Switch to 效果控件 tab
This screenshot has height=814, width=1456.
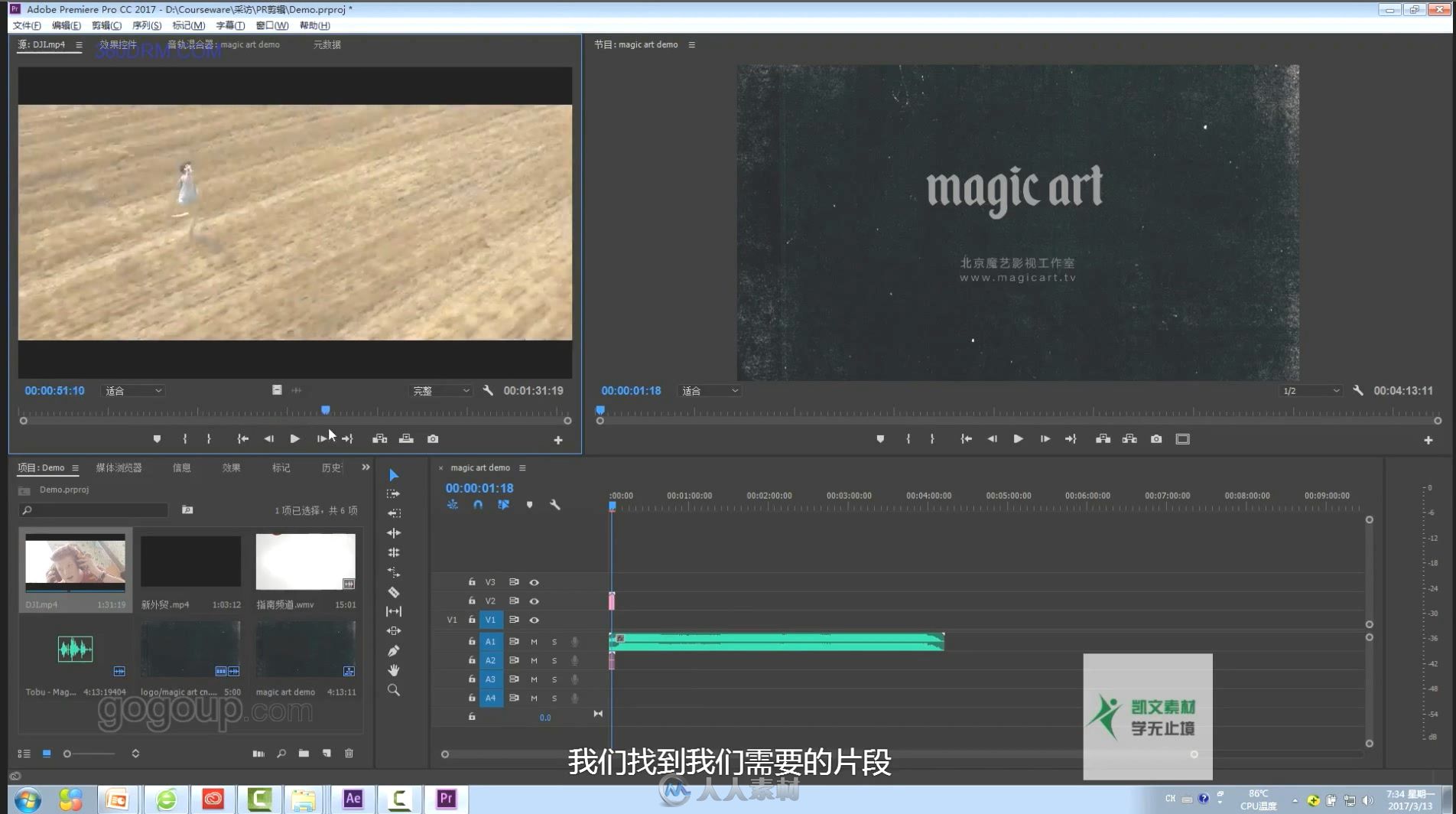[x=118, y=44]
